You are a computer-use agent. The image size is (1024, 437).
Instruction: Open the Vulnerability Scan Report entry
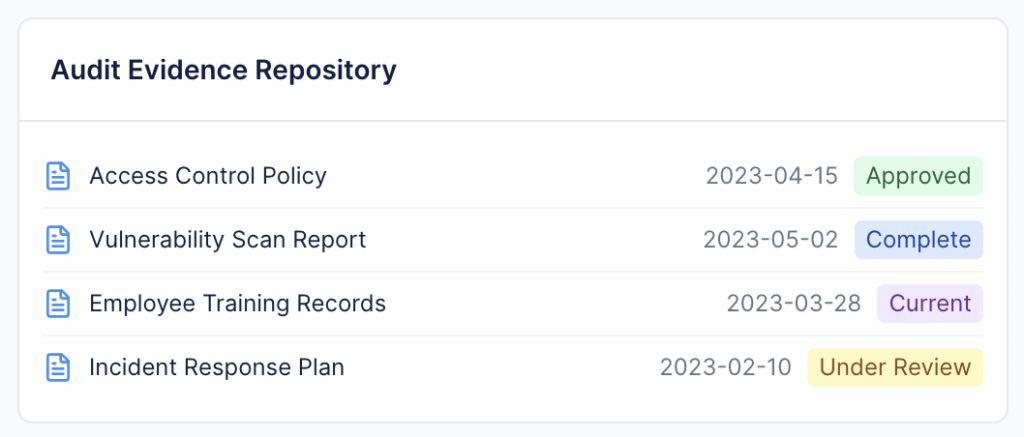pyautogui.click(x=228, y=240)
